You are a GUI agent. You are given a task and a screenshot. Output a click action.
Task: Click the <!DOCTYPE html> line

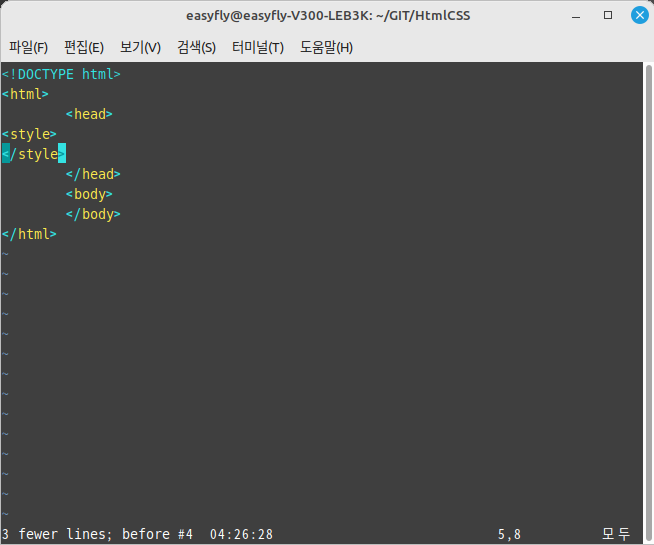[61, 74]
